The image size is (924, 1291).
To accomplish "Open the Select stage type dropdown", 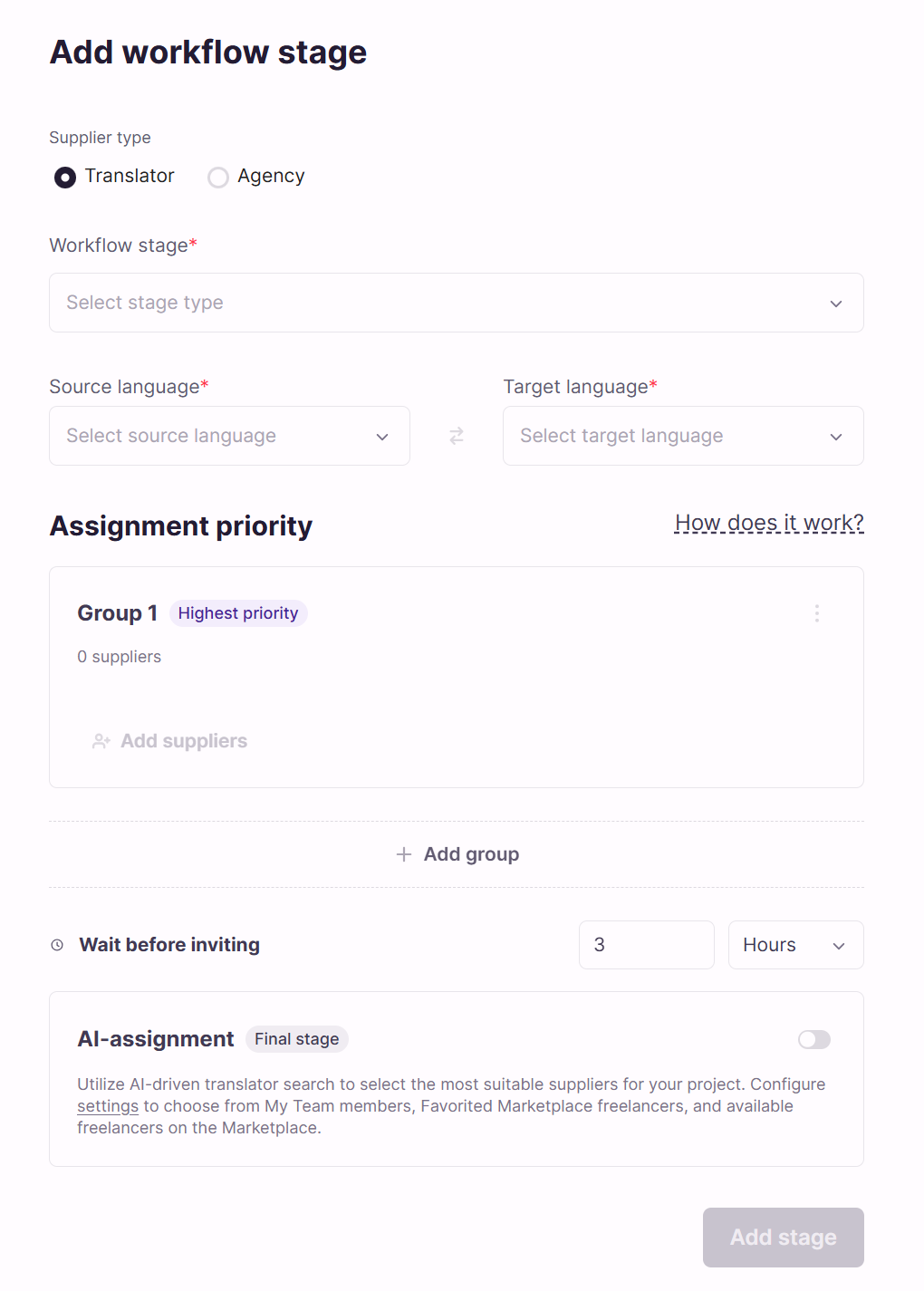I will click(457, 303).
